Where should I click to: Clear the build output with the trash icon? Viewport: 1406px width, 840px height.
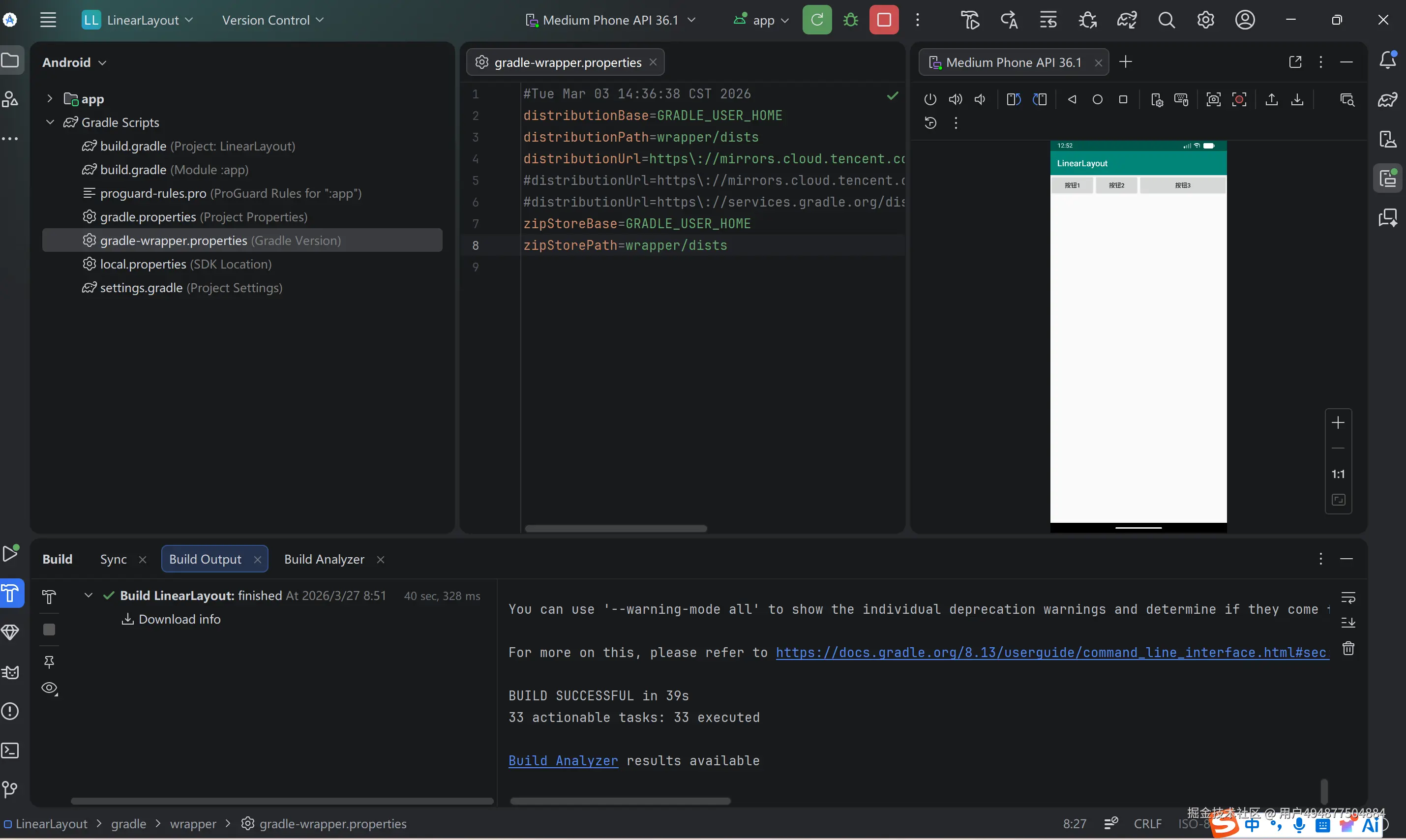click(1348, 649)
